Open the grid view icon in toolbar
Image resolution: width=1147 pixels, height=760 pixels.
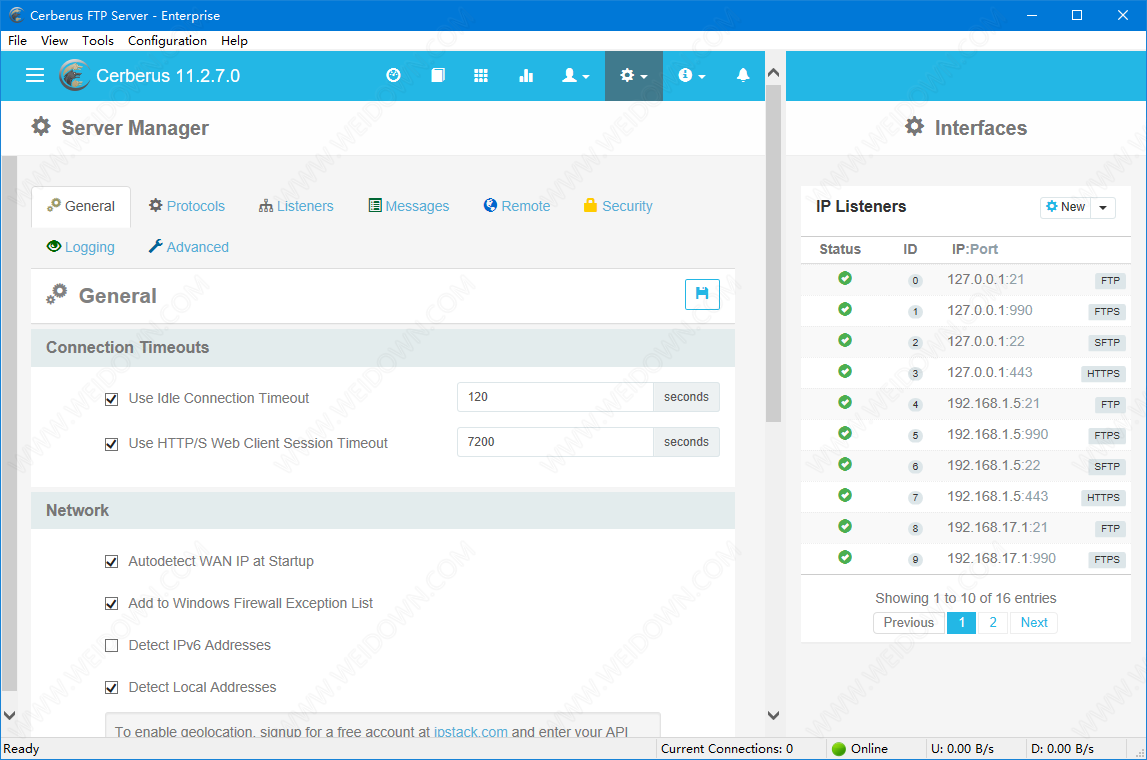pyautogui.click(x=481, y=75)
